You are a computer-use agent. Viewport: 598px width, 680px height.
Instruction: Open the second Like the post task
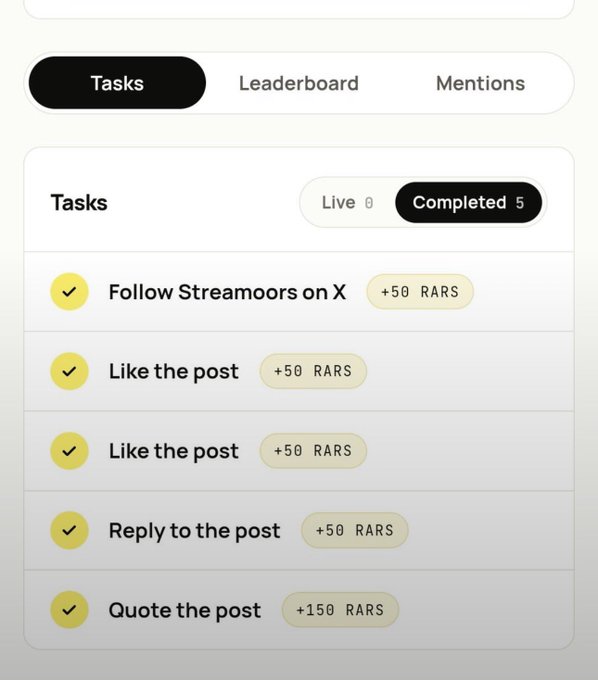tap(299, 451)
